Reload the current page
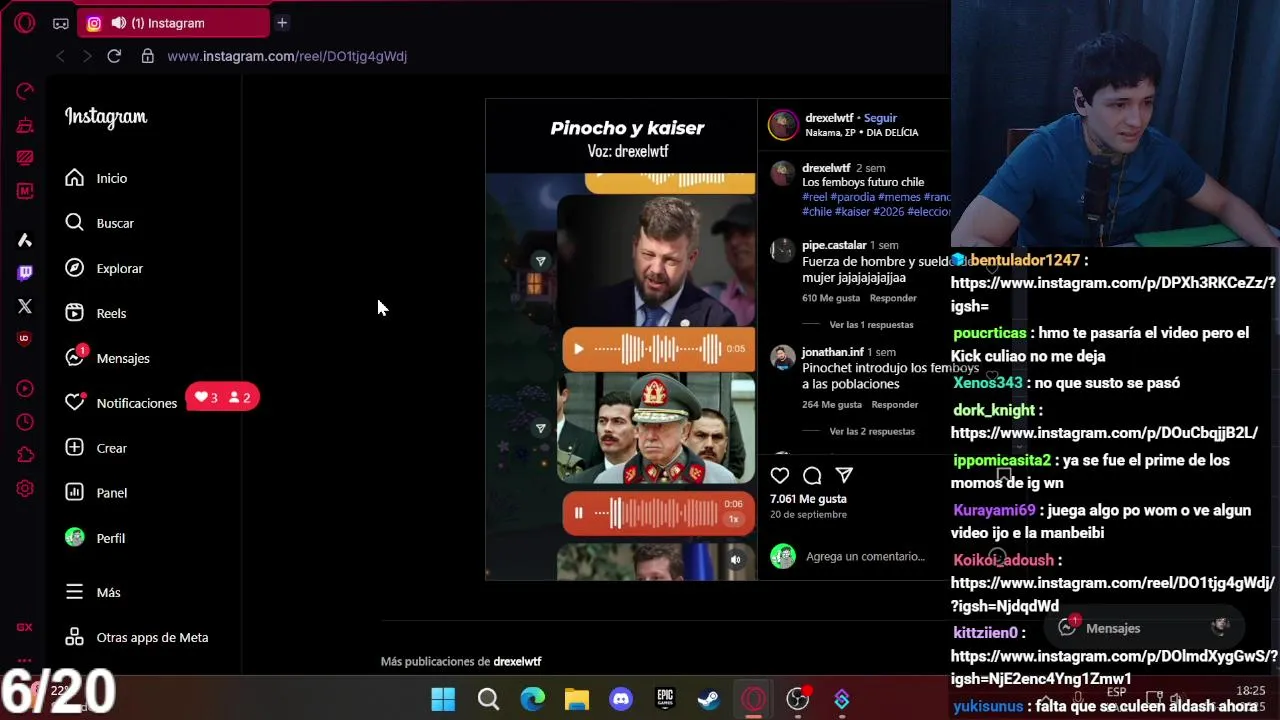Screen dimensions: 1280x720 pos(114,56)
